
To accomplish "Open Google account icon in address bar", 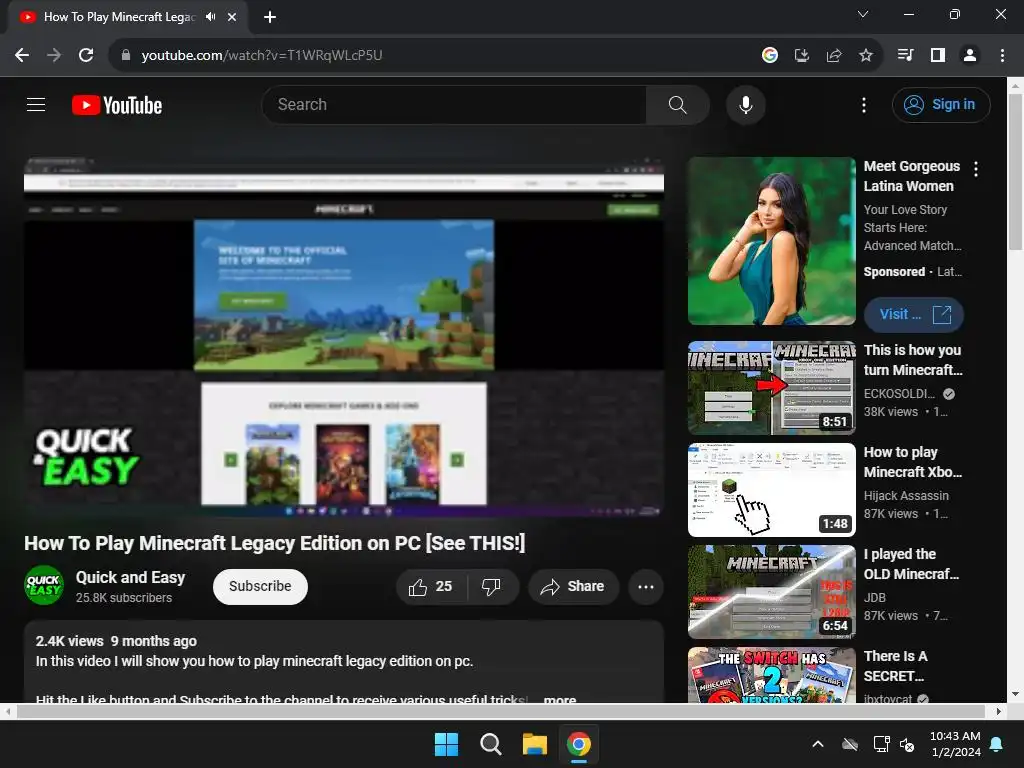I will coord(769,56).
